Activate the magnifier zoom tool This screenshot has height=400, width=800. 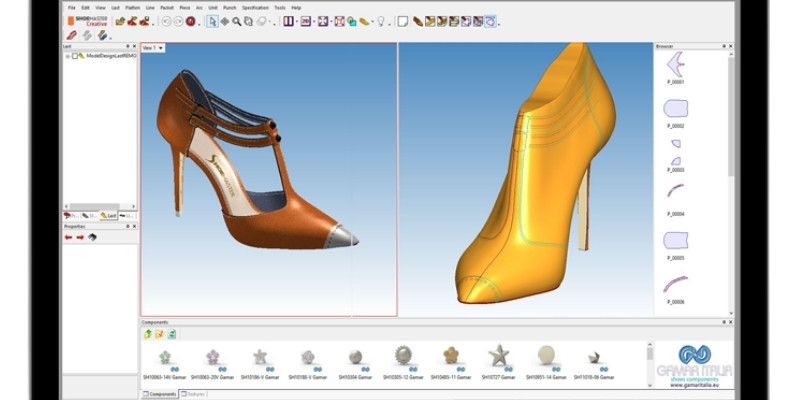(x=237, y=21)
